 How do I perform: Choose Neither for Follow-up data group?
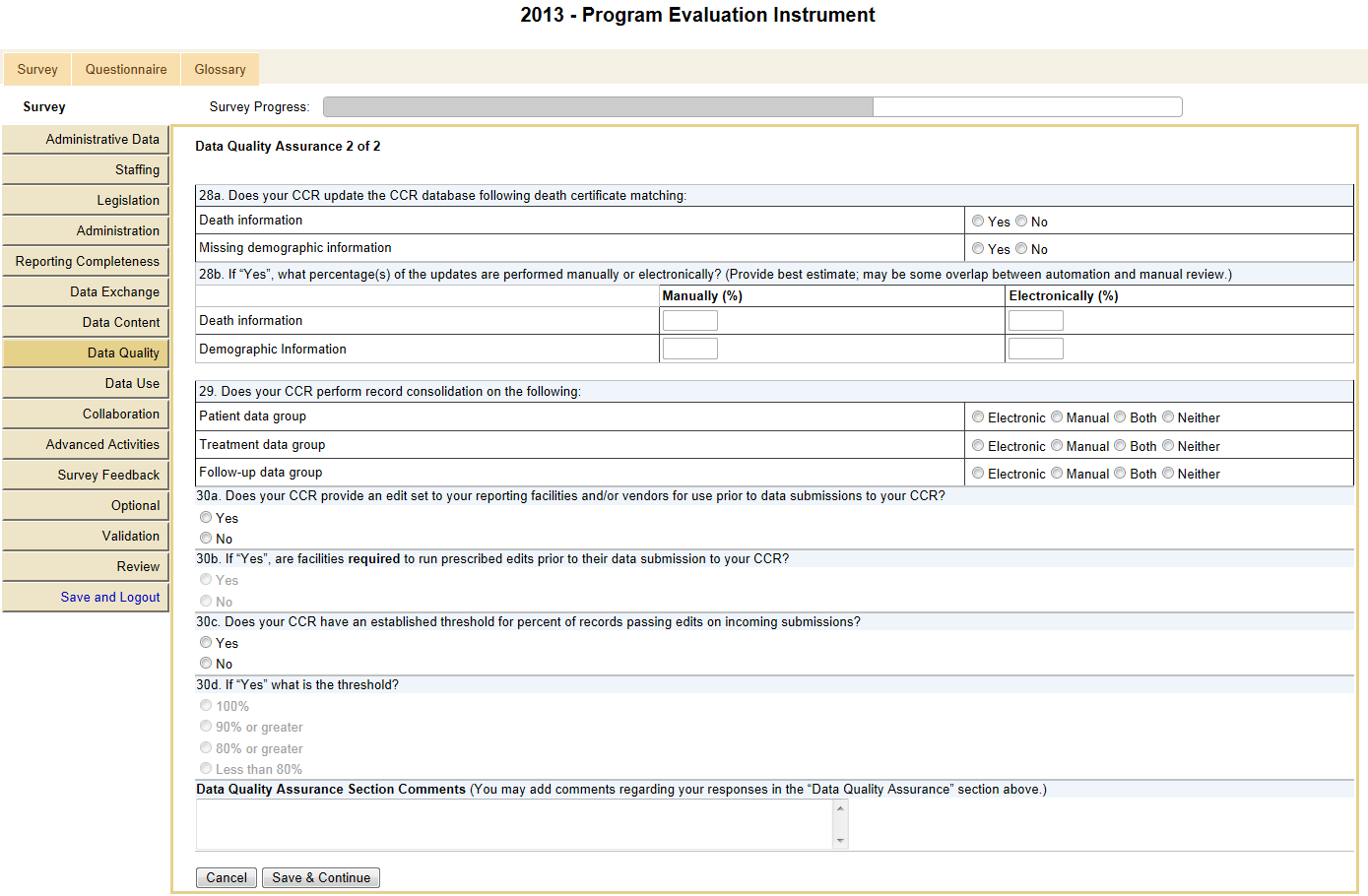(1168, 474)
